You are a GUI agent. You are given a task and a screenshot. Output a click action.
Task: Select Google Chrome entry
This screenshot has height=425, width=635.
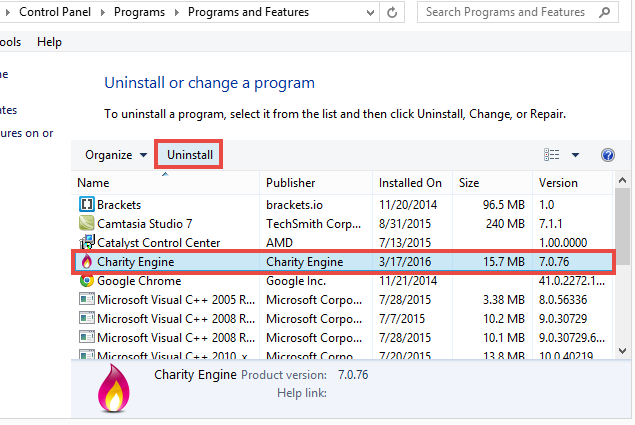(139, 281)
